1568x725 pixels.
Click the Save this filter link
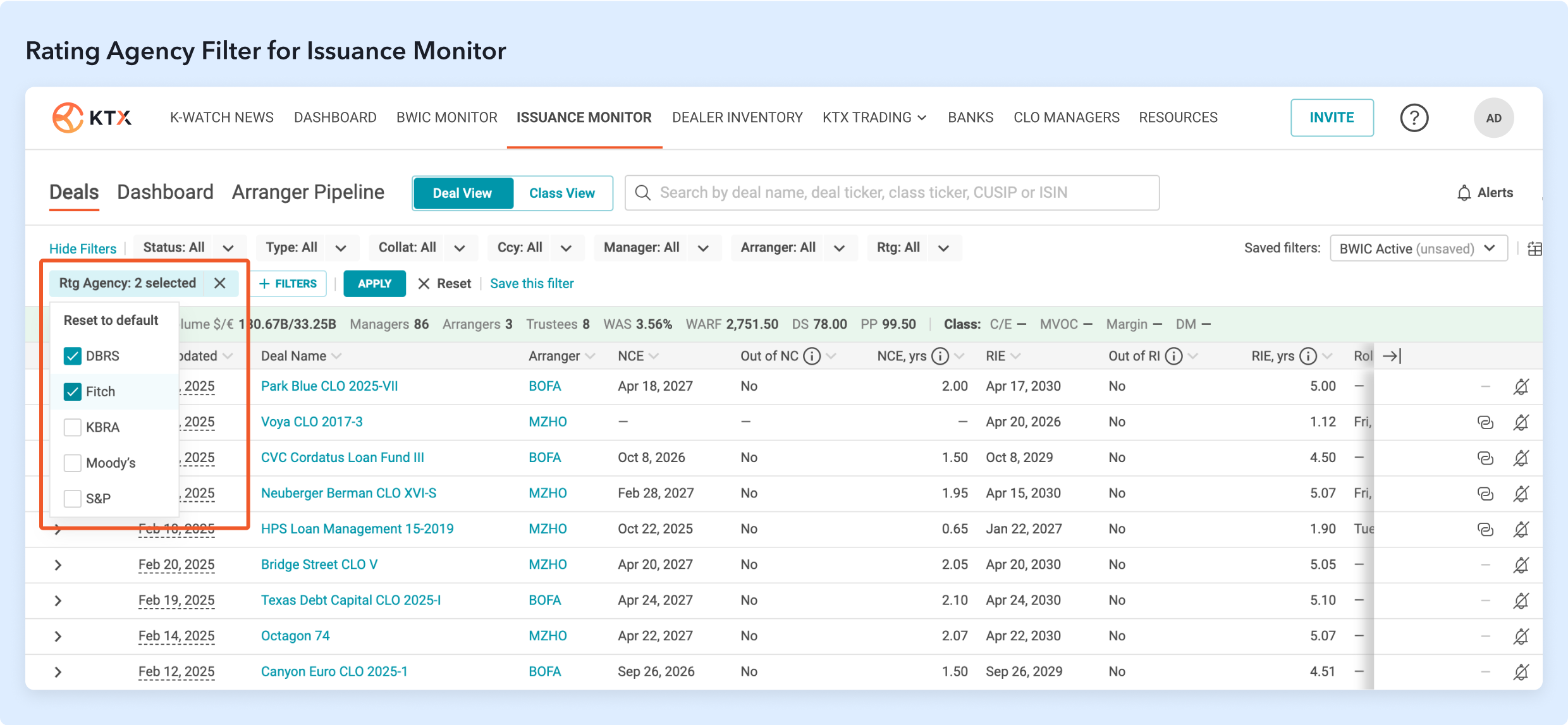tap(532, 284)
